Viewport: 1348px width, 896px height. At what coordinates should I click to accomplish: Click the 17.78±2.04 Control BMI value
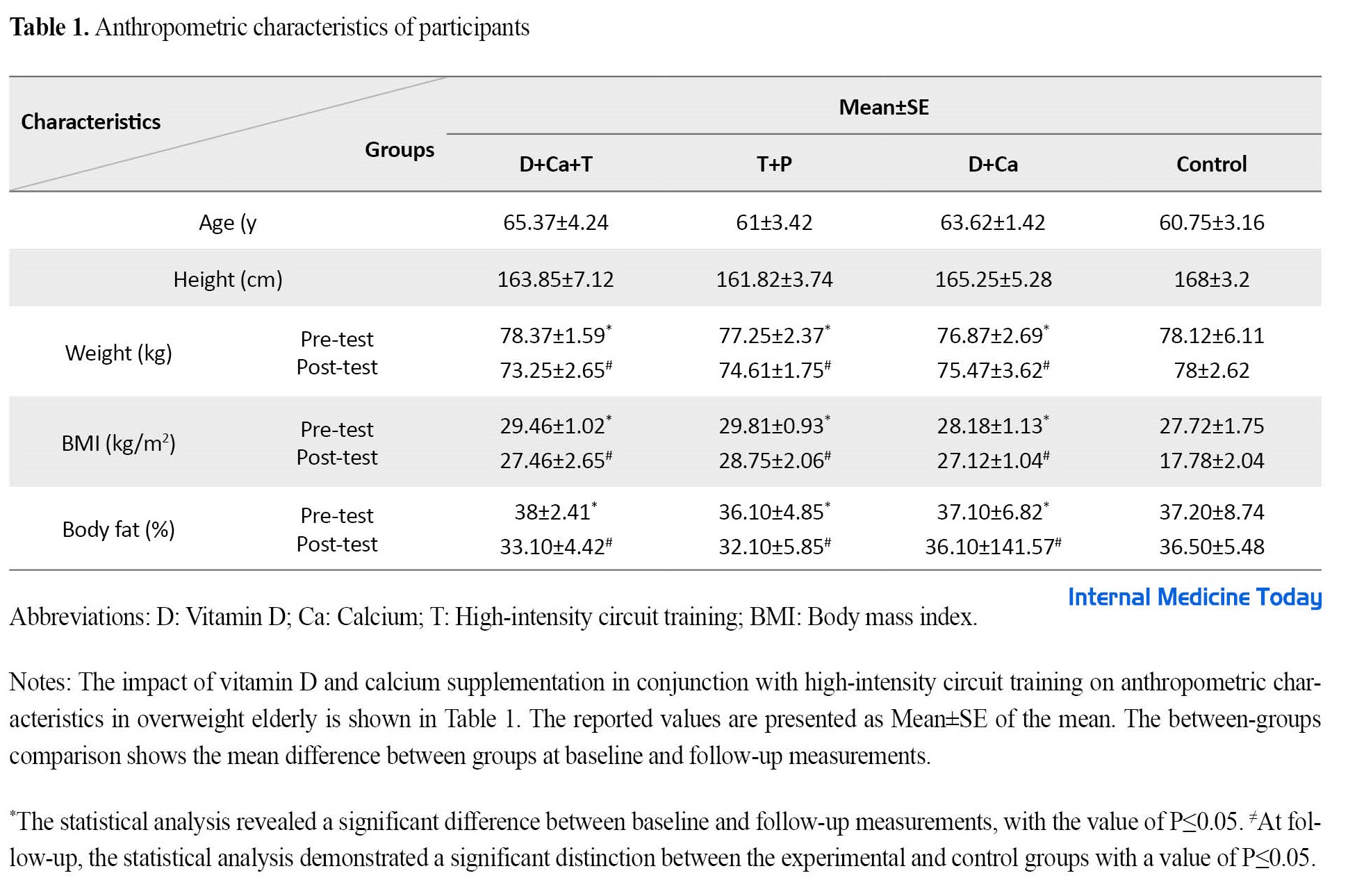[1212, 461]
